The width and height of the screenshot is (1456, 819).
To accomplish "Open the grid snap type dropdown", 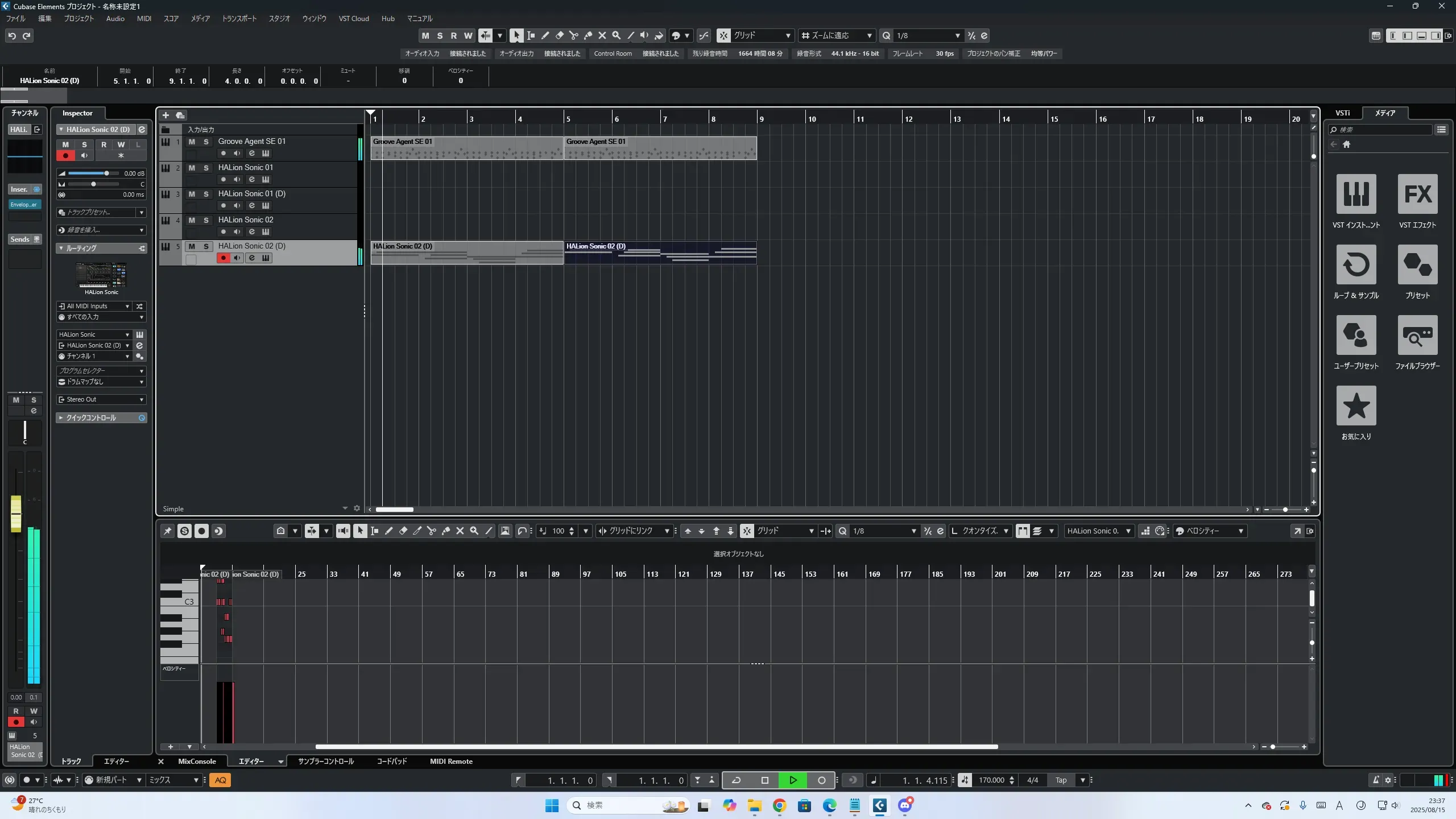I will click(x=762, y=36).
